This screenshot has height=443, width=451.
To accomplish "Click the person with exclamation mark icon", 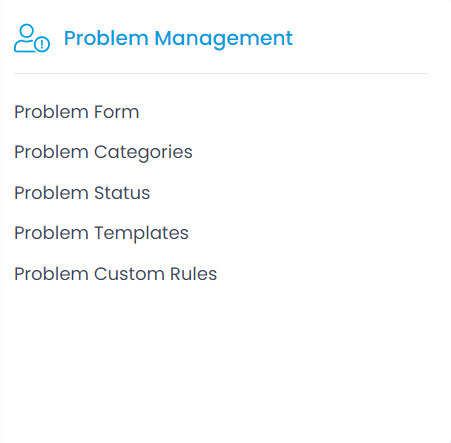I will [x=32, y=38].
